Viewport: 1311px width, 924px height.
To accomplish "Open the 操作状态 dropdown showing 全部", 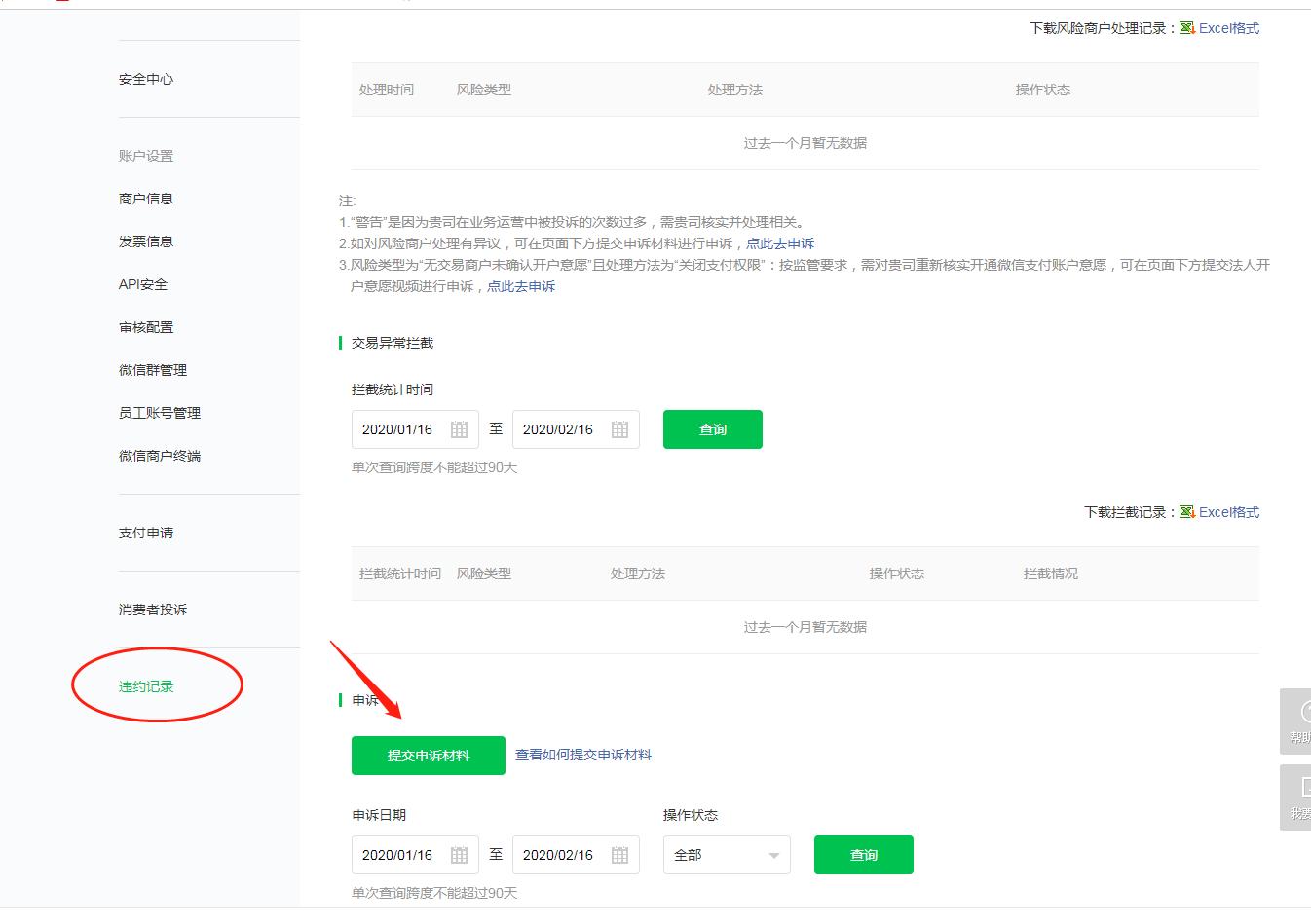I will 726,855.
